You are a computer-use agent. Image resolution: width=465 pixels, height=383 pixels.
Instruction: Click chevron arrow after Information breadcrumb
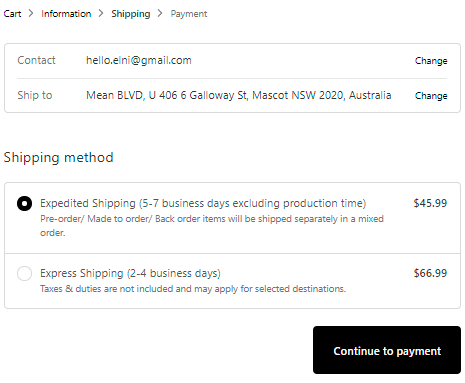pos(101,13)
